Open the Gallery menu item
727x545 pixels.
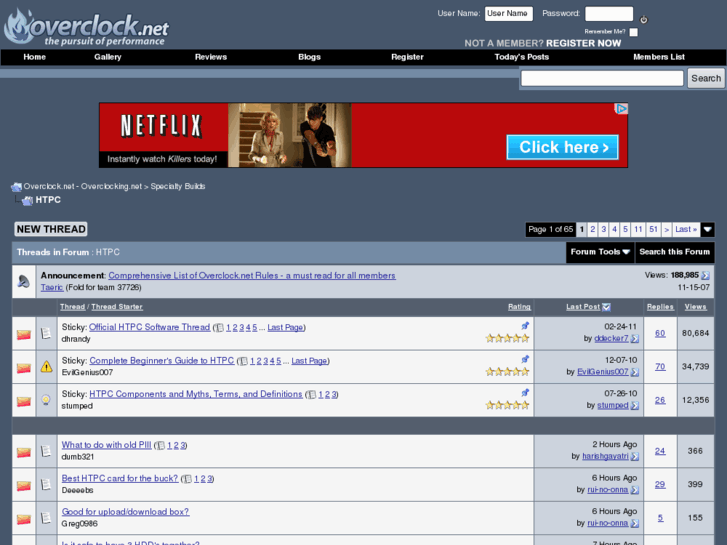point(108,57)
